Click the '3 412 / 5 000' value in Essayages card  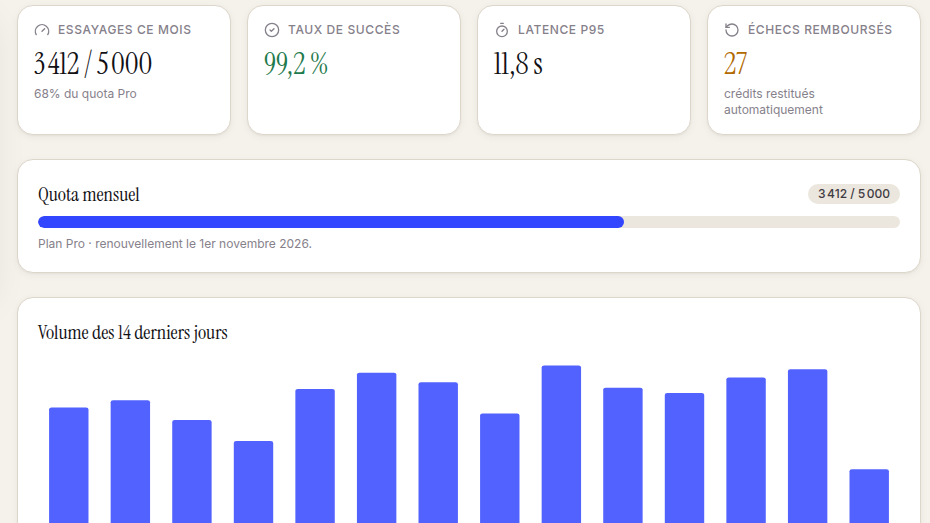point(93,63)
